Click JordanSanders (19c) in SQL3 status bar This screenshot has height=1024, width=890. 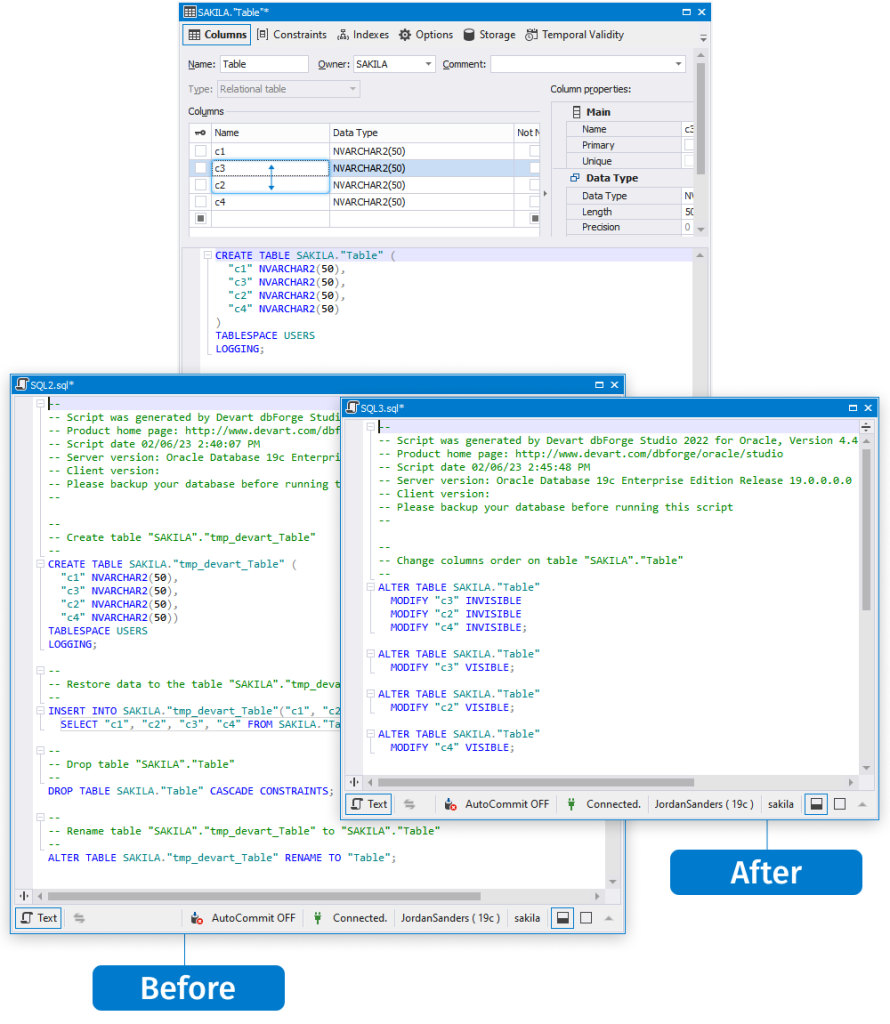tap(704, 804)
